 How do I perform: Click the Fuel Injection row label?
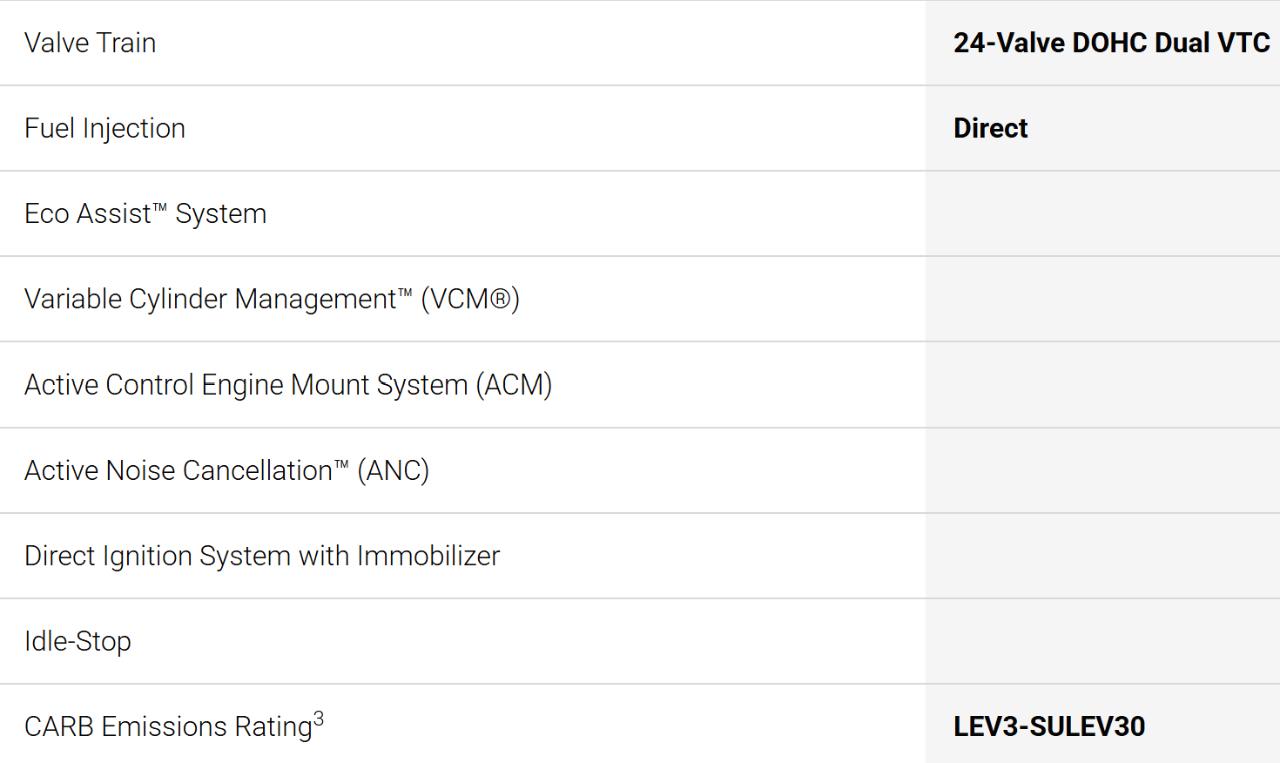tap(105, 128)
